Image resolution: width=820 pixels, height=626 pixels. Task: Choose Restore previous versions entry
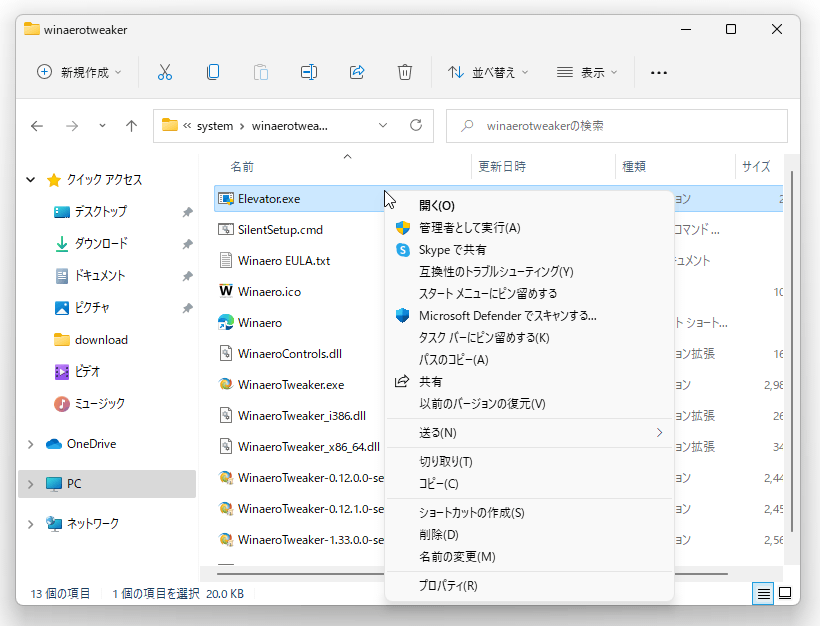coord(529,403)
